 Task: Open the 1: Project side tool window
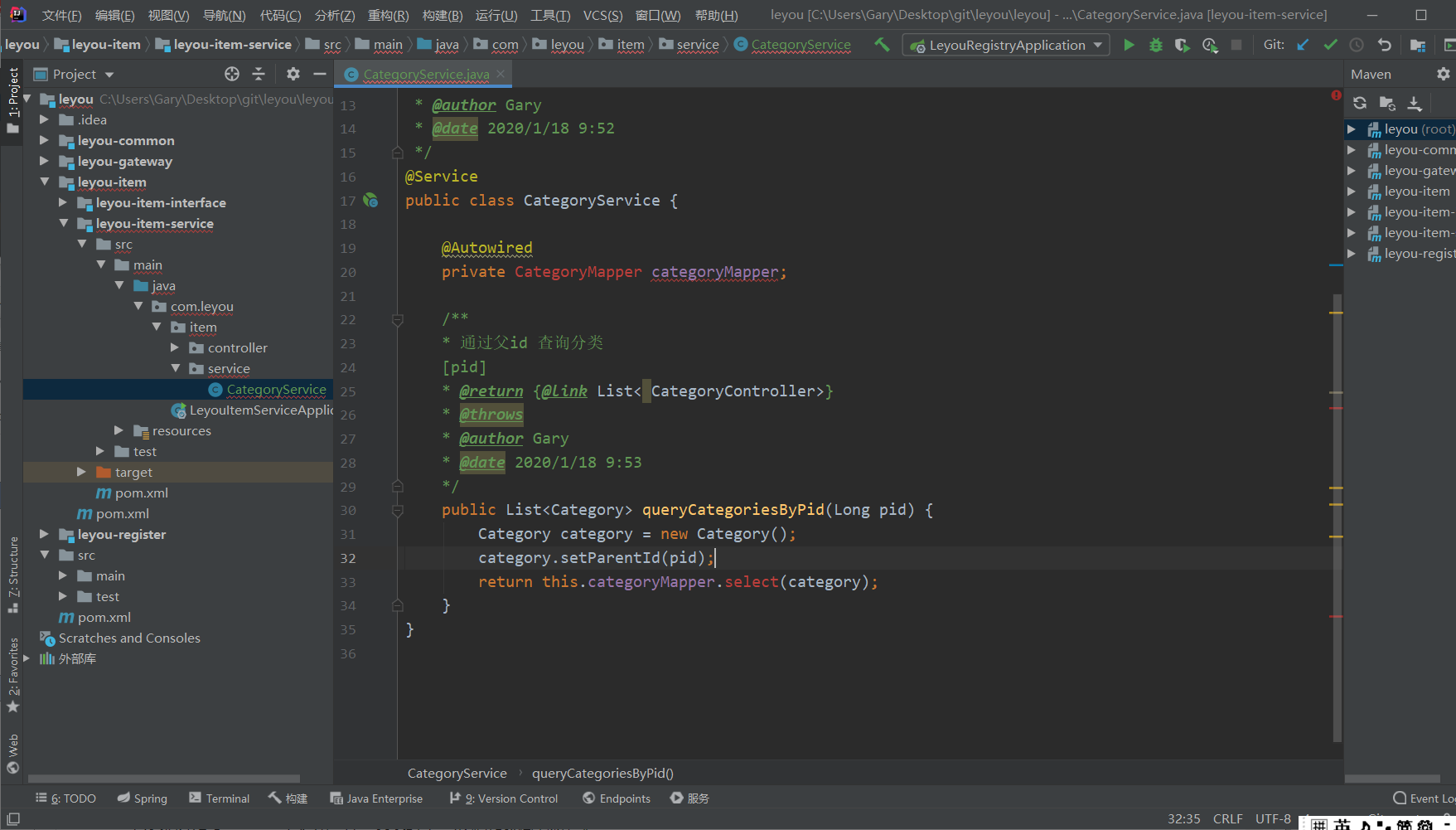point(12,100)
